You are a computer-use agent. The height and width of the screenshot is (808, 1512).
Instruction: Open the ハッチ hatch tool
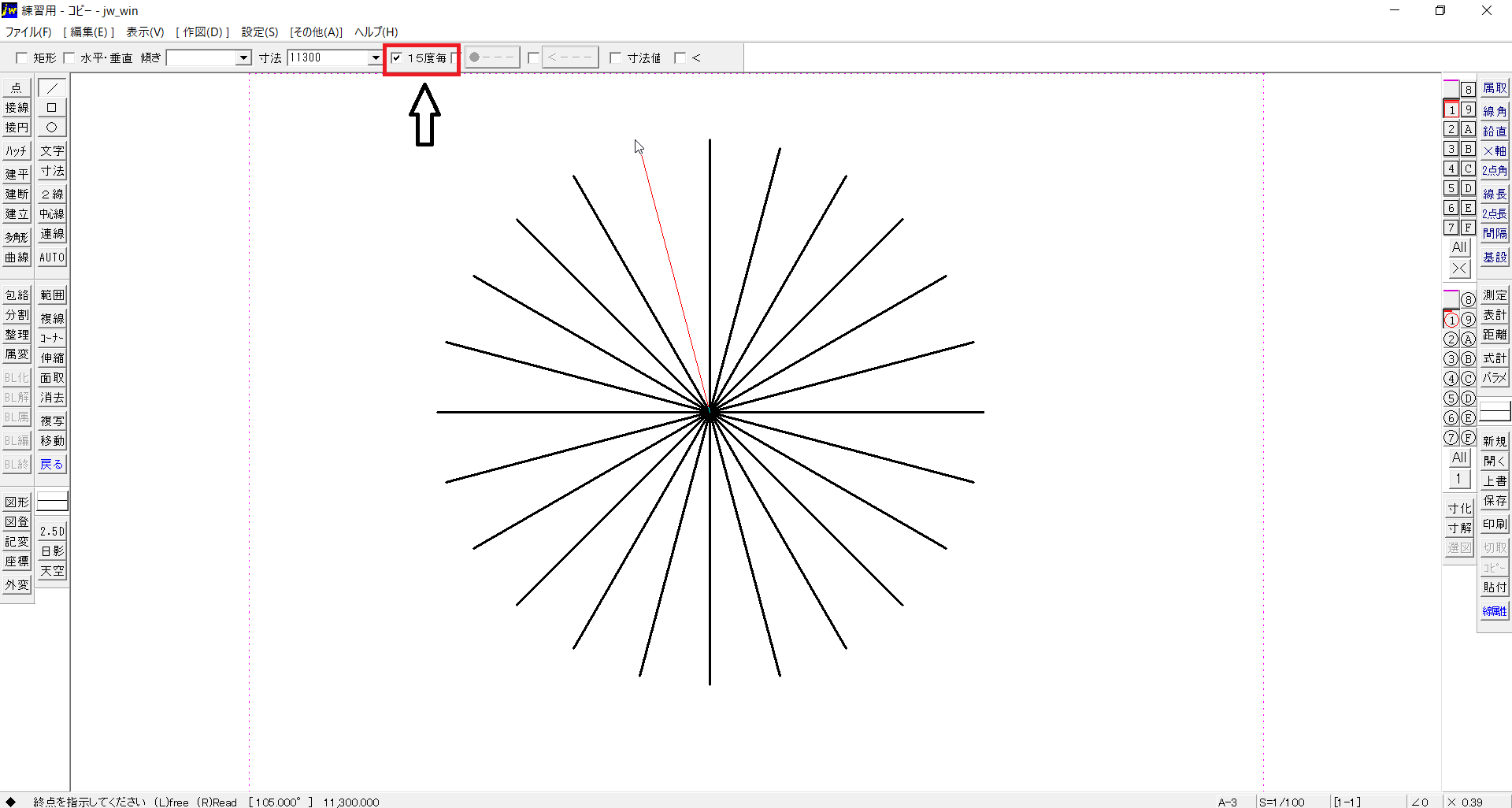coord(17,151)
